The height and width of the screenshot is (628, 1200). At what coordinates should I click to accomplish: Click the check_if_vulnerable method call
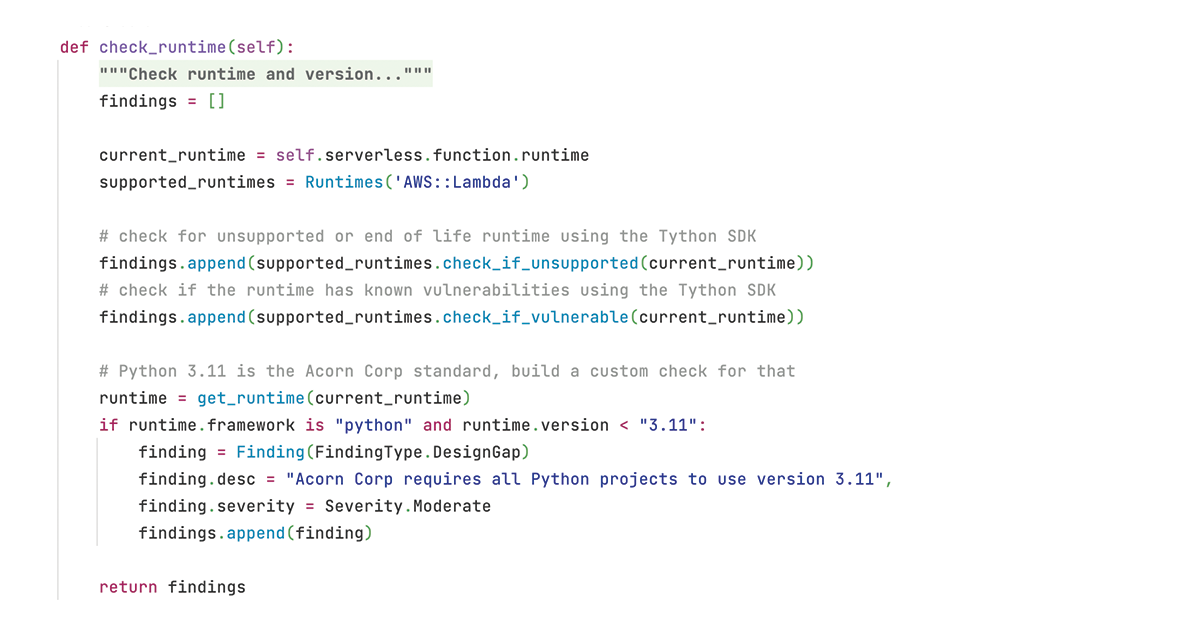coord(535,317)
